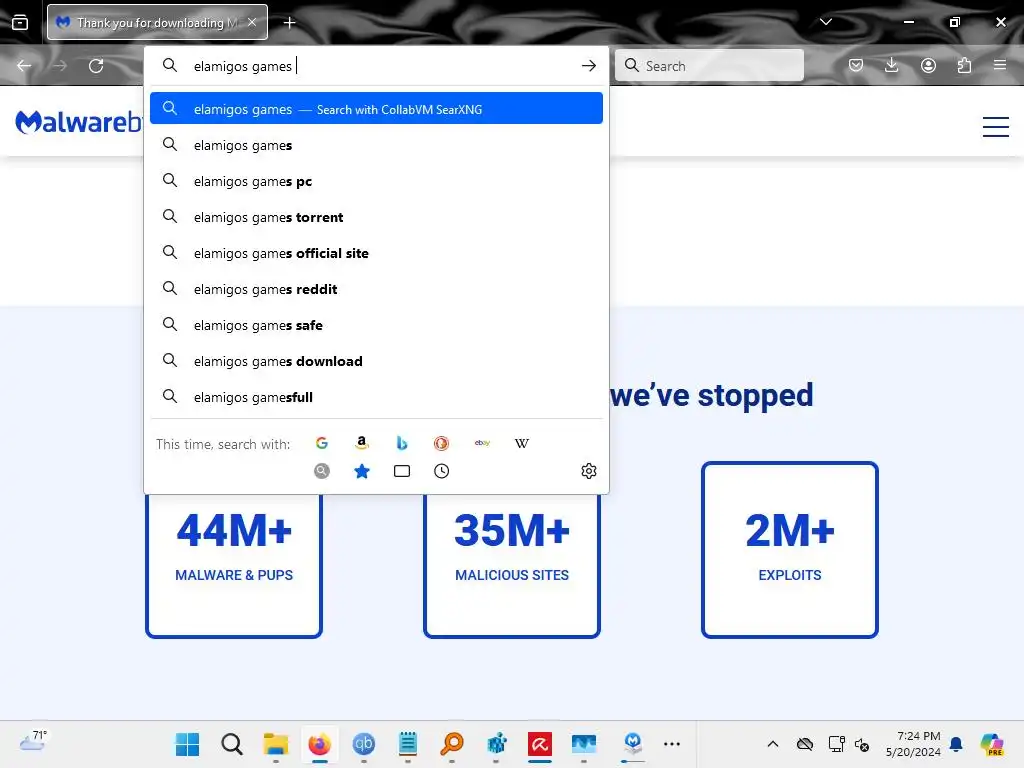Click the OneDrive cloud tray icon

pos(805,744)
